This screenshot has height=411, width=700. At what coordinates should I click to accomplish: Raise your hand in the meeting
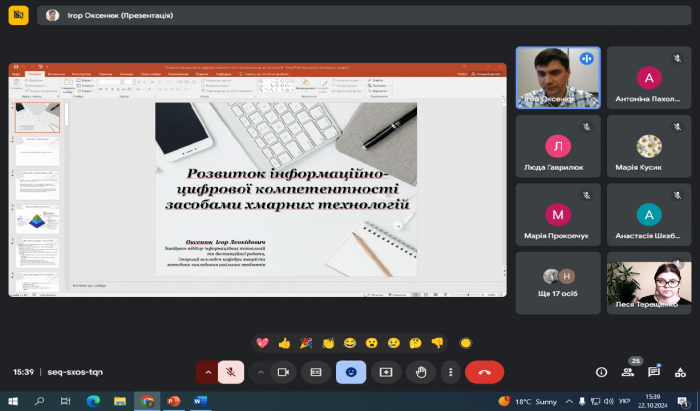[420, 371]
